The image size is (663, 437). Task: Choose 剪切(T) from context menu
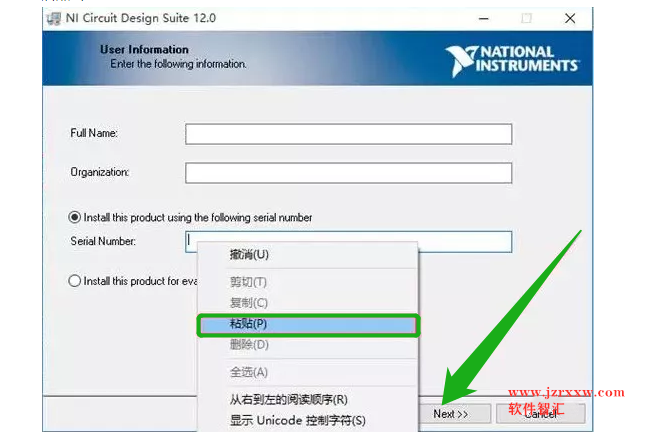click(308, 282)
